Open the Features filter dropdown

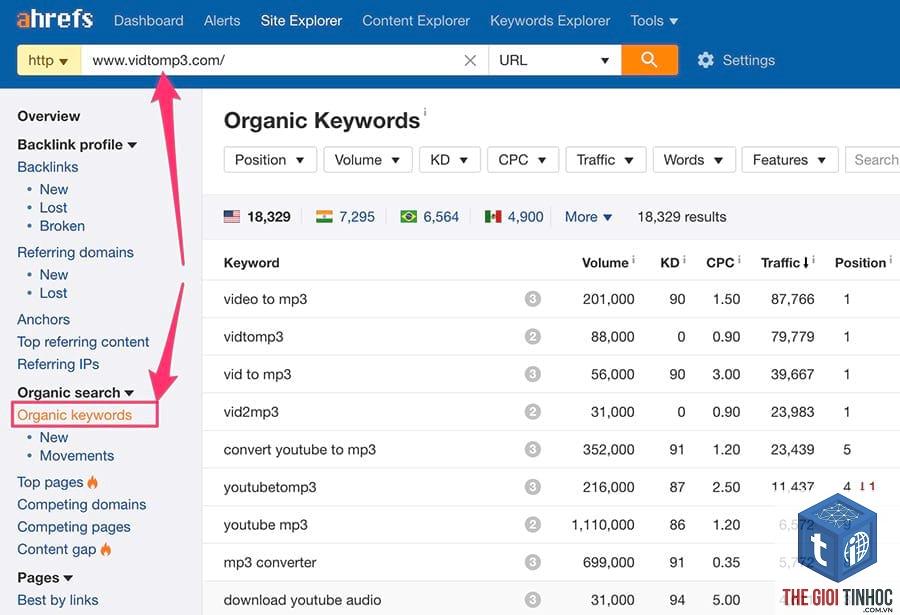pyautogui.click(x=790, y=160)
